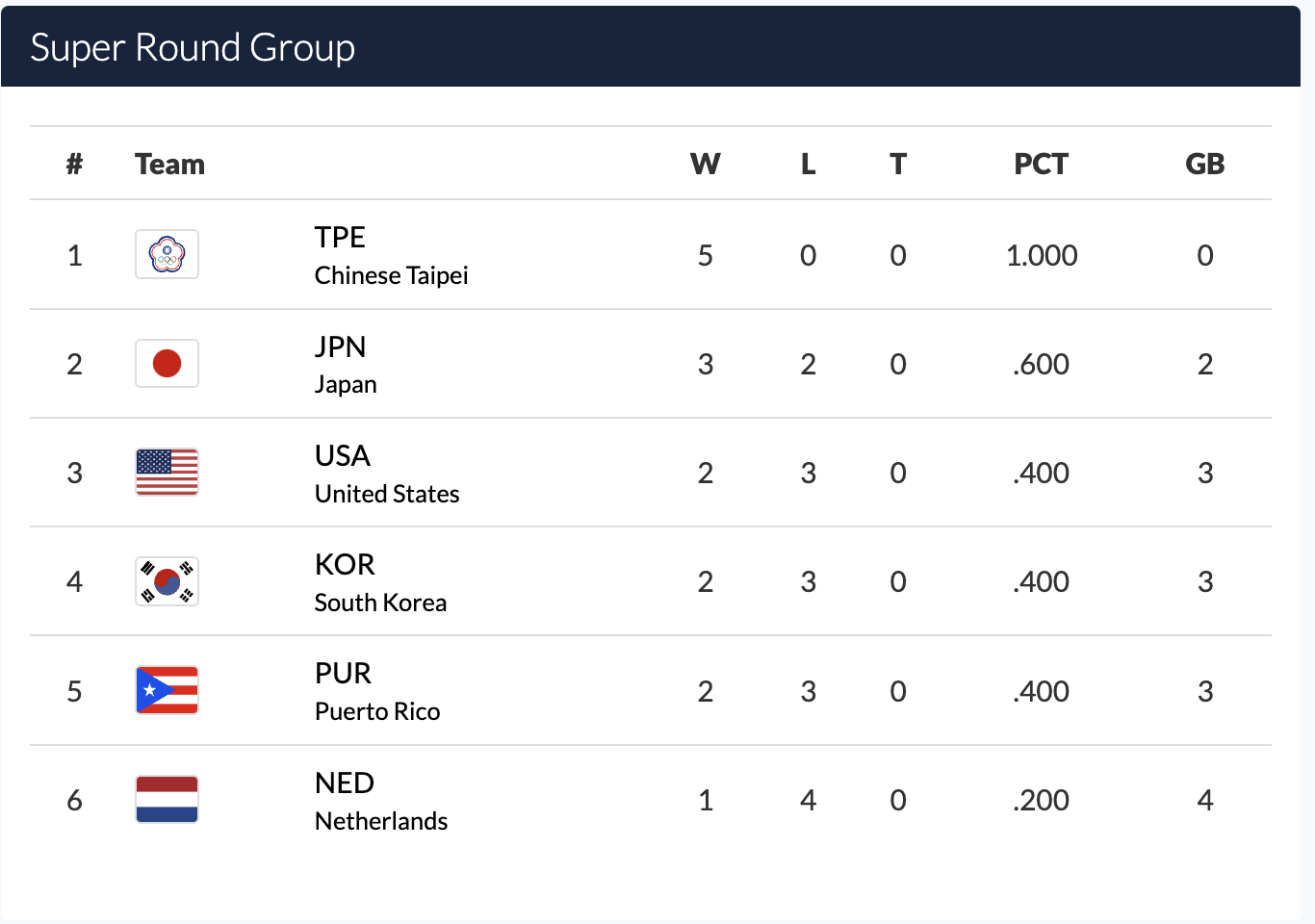
Task: Click the South Korea flag icon
Action: click(167, 581)
